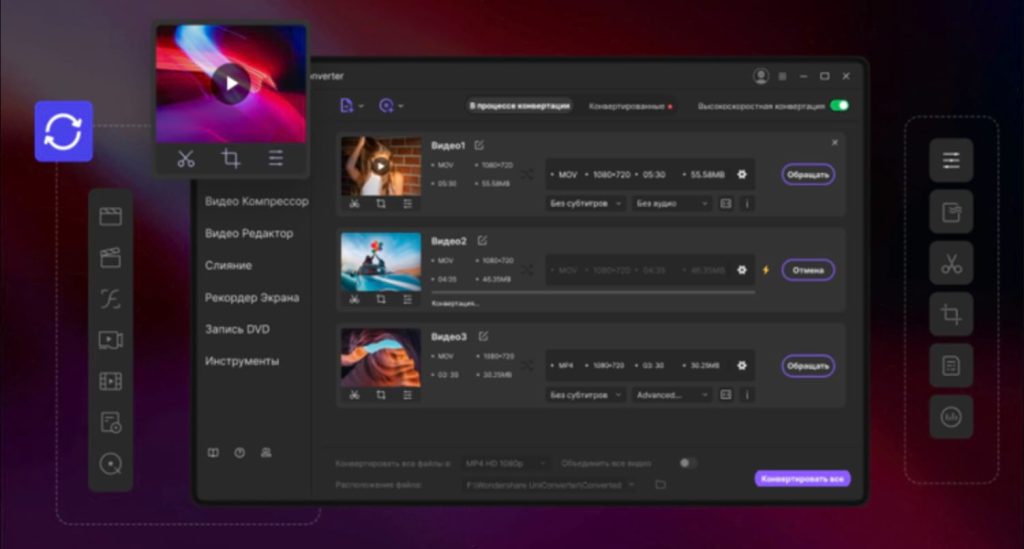
Task: Click effects list icon under large floating preview
Action: coord(276,158)
